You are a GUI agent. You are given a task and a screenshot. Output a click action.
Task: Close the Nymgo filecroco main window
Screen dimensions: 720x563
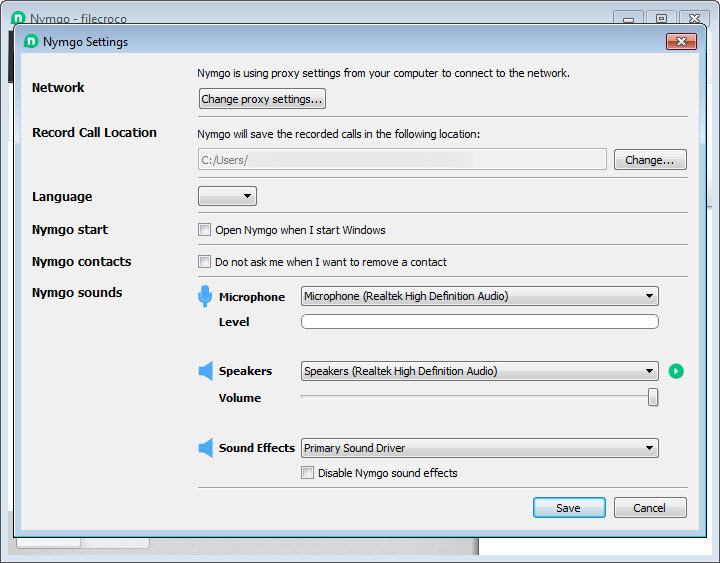[694, 17]
